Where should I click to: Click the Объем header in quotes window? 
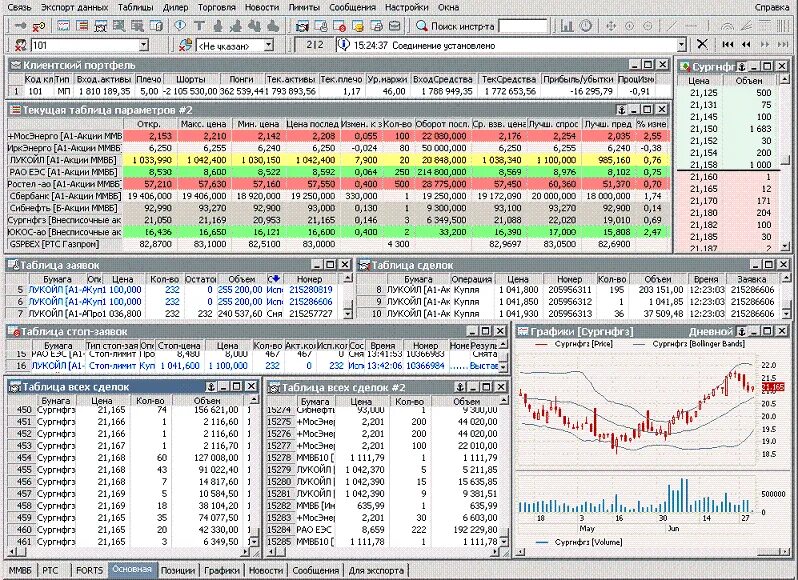749,80
